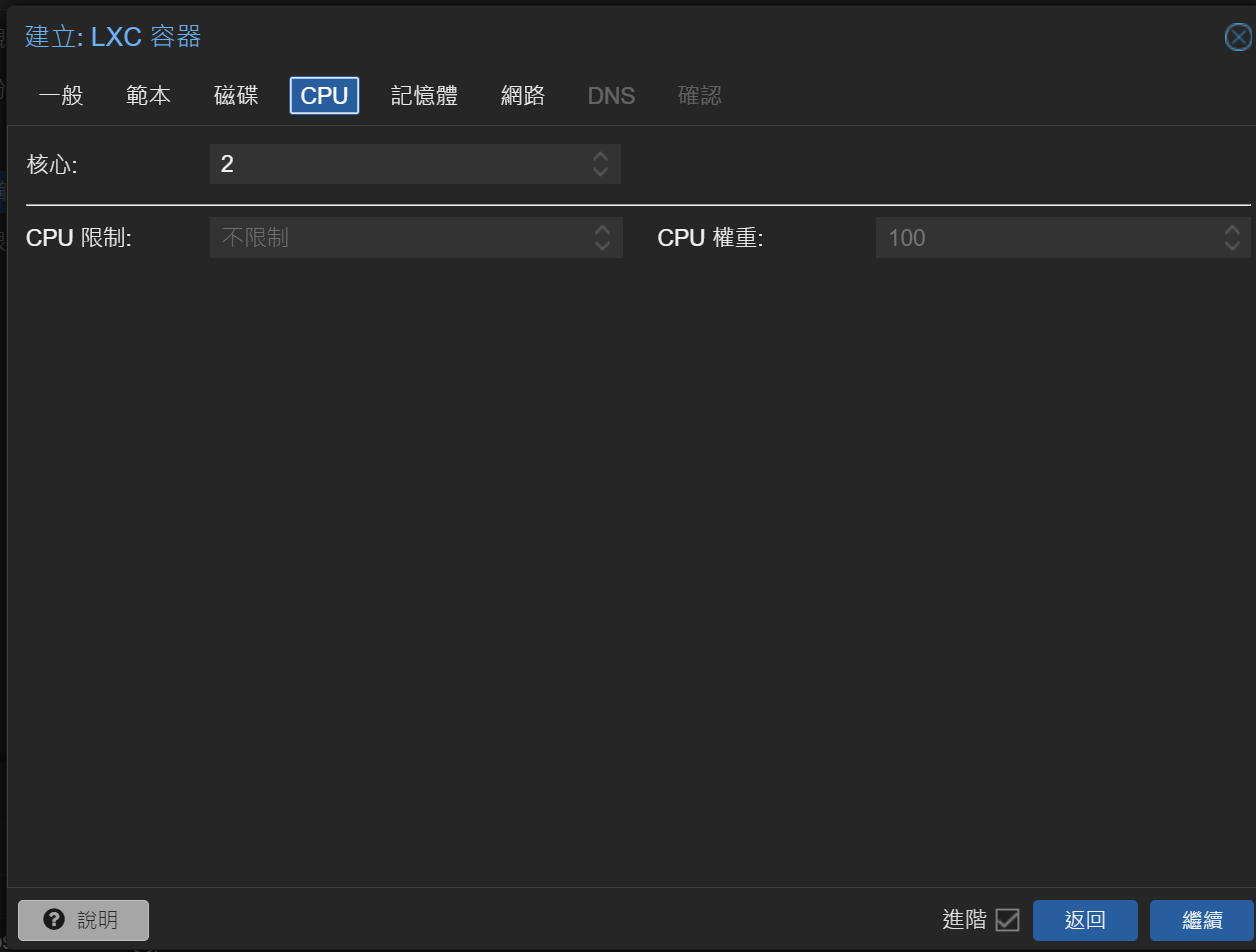The width and height of the screenshot is (1256, 952).
Task: Close the 建立 LXC 容器 dialog
Action: click(x=1237, y=36)
